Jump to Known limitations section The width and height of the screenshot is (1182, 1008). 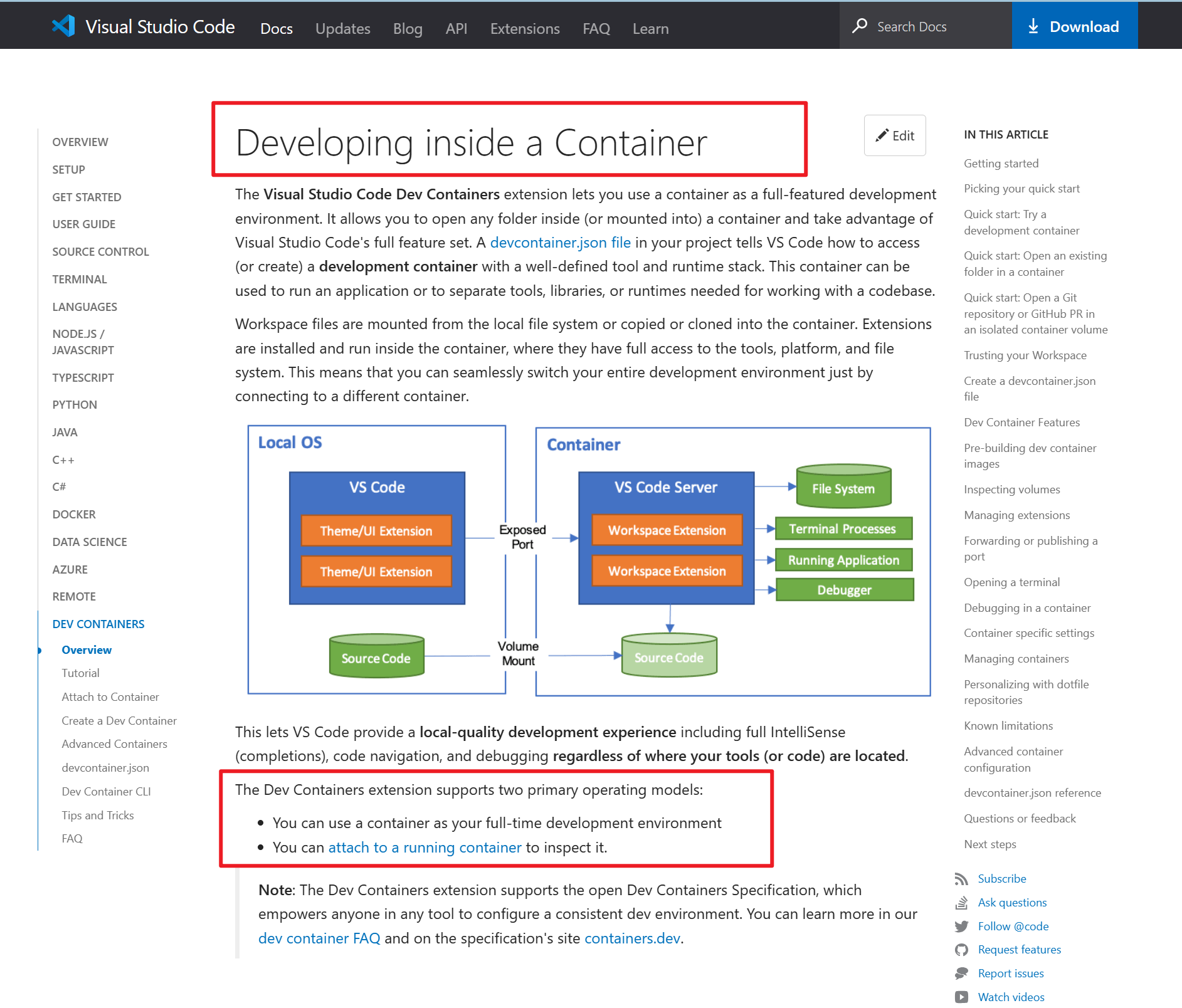coord(1008,725)
